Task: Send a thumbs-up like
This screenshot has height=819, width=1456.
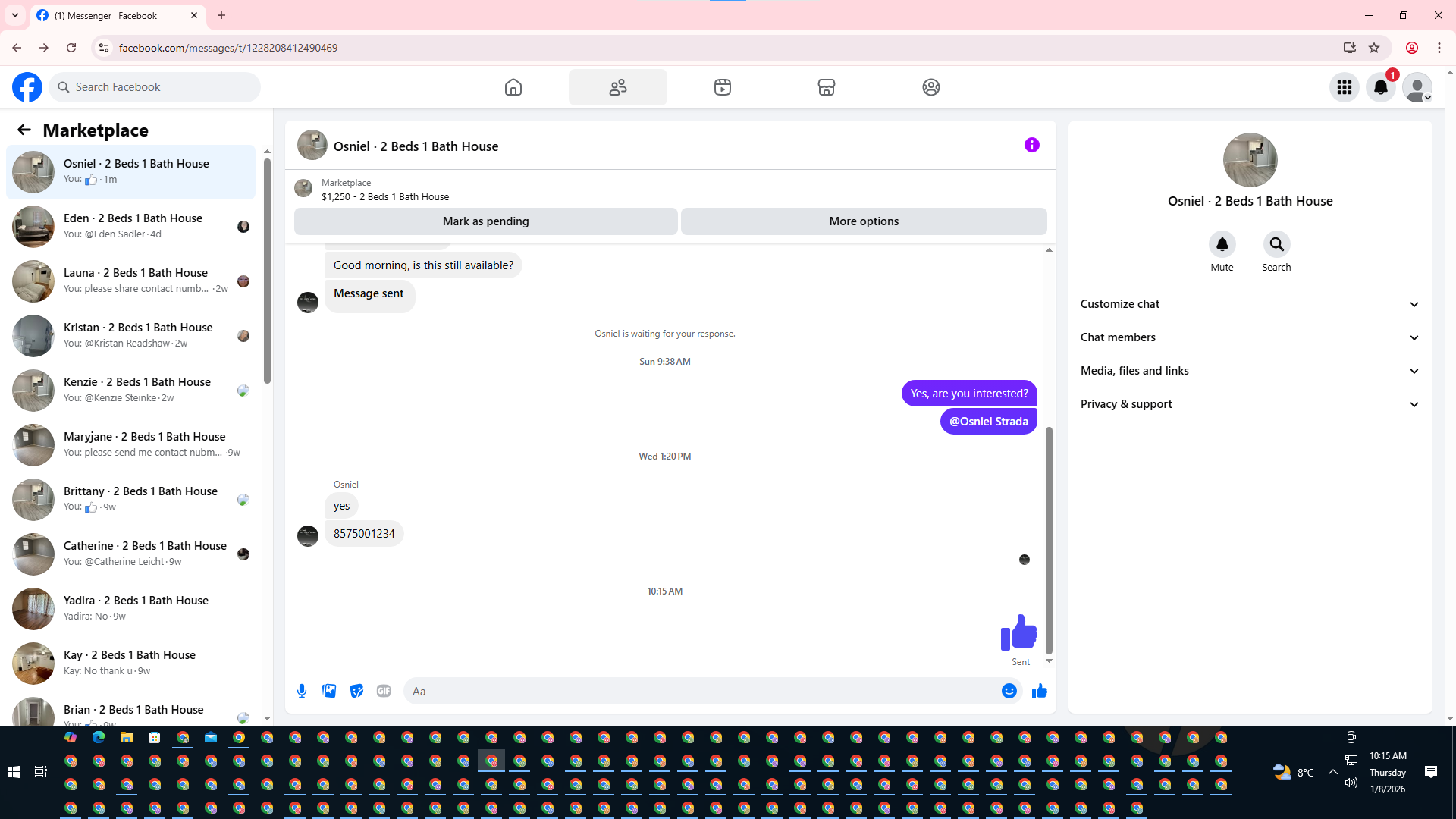Action: (1040, 691)
